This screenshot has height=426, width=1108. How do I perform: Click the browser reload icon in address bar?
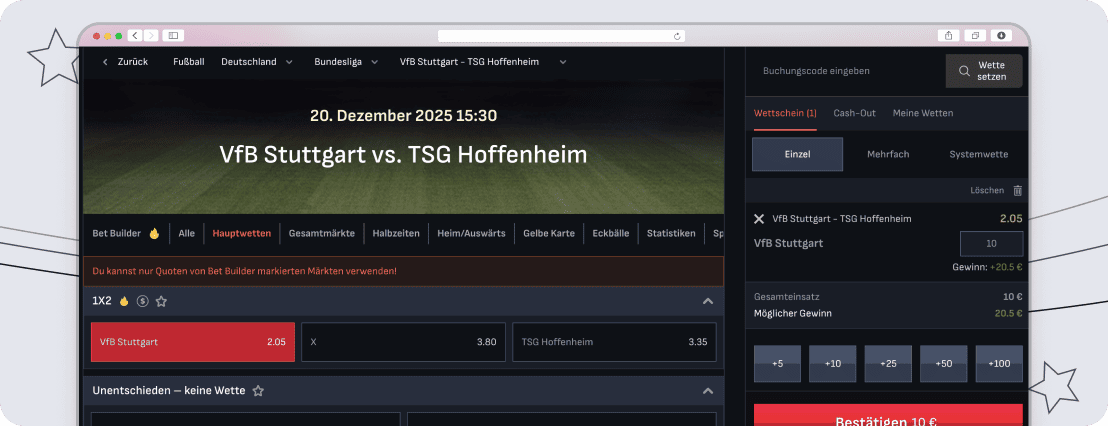[x=677, y=35]
